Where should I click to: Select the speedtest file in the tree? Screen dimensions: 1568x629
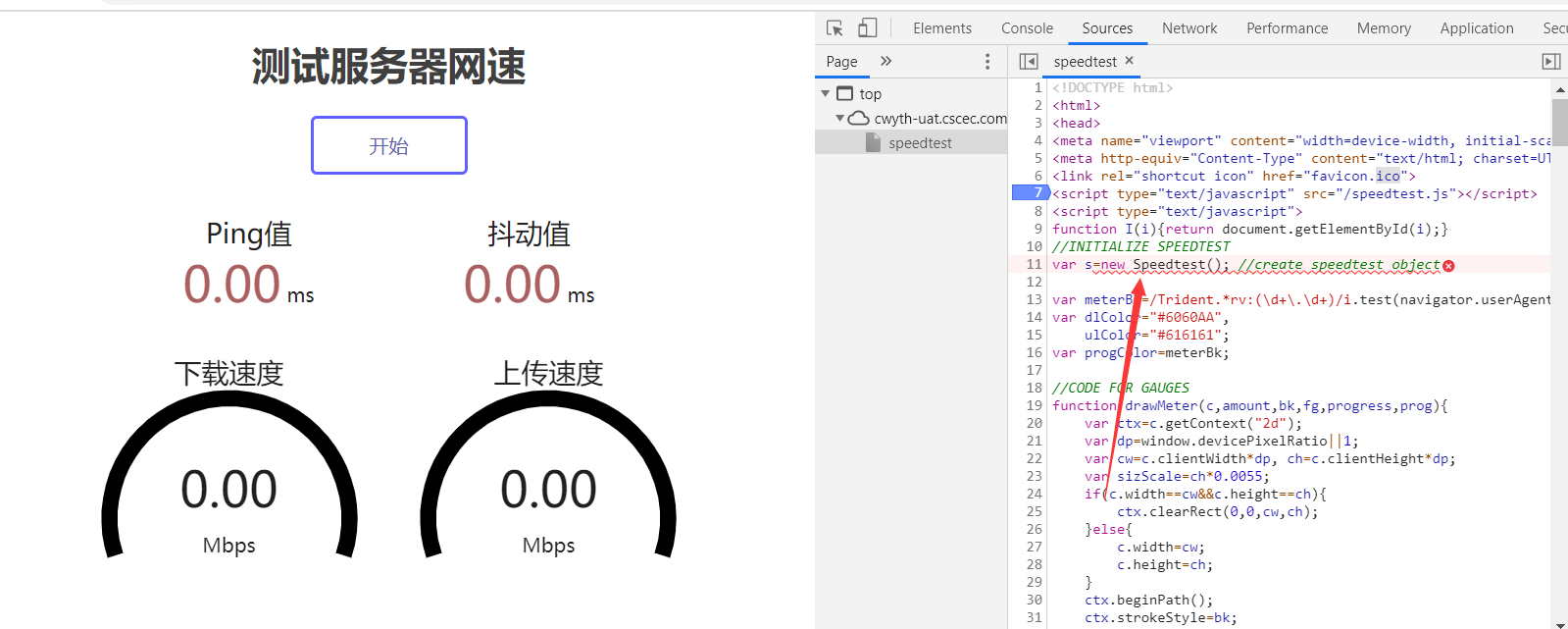[x=919, y=143]
